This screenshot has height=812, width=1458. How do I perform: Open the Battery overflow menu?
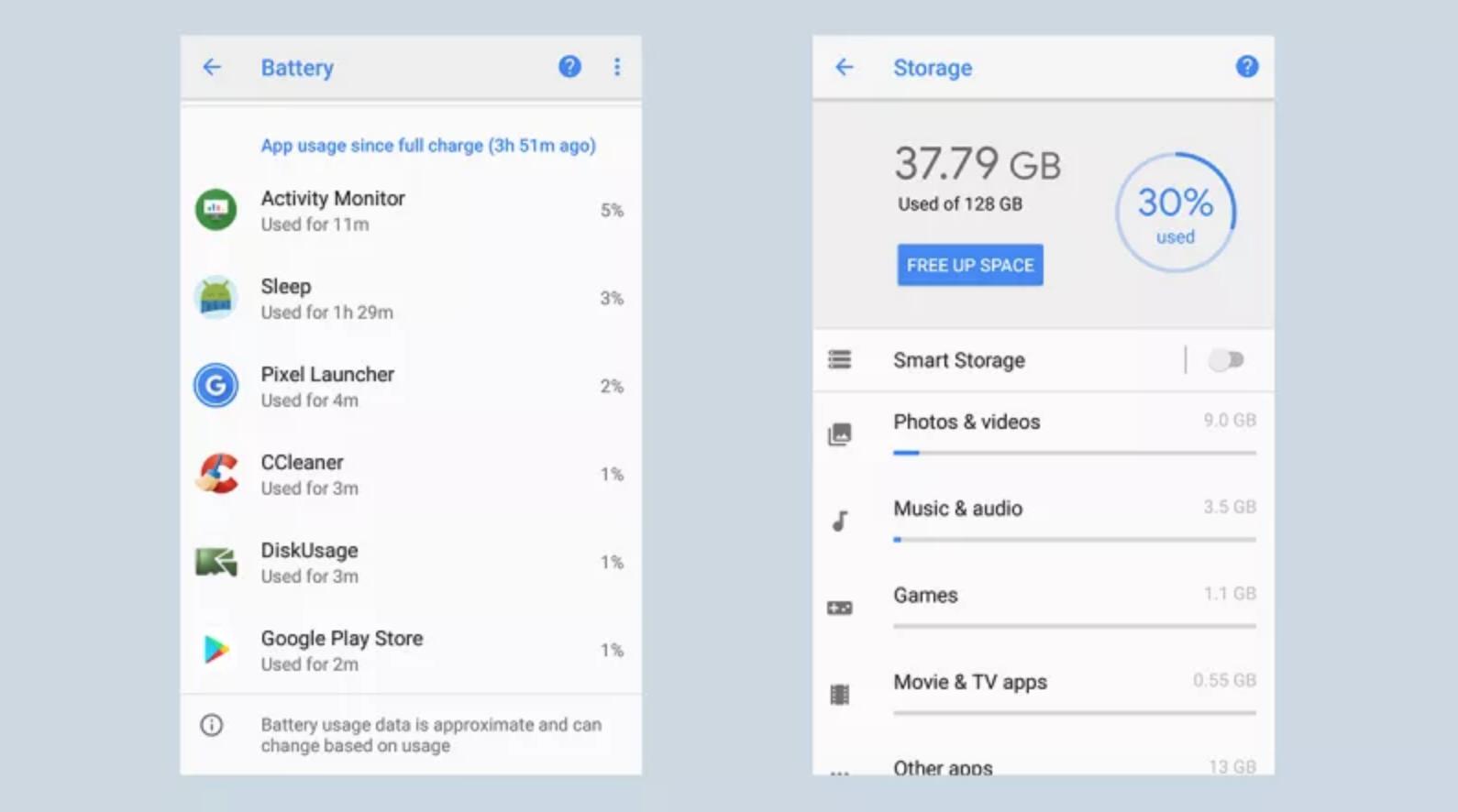617,66
